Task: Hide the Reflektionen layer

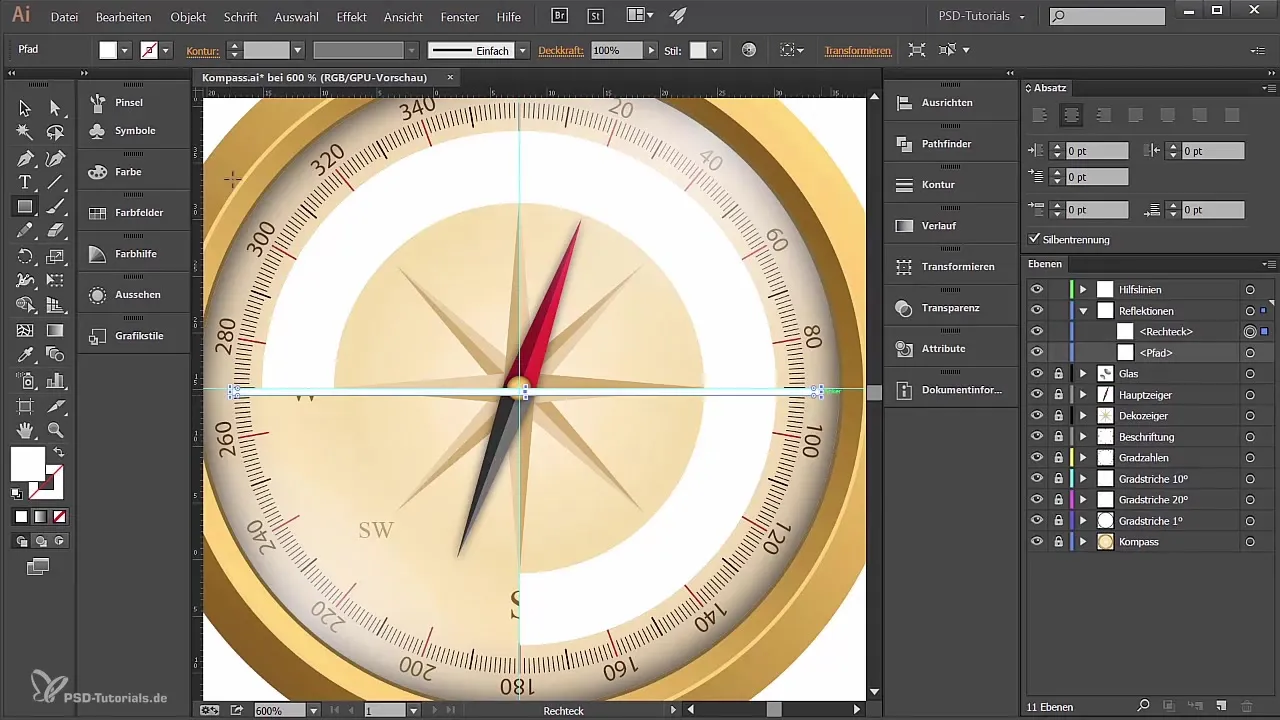Action: click(x=1036, y=311)
